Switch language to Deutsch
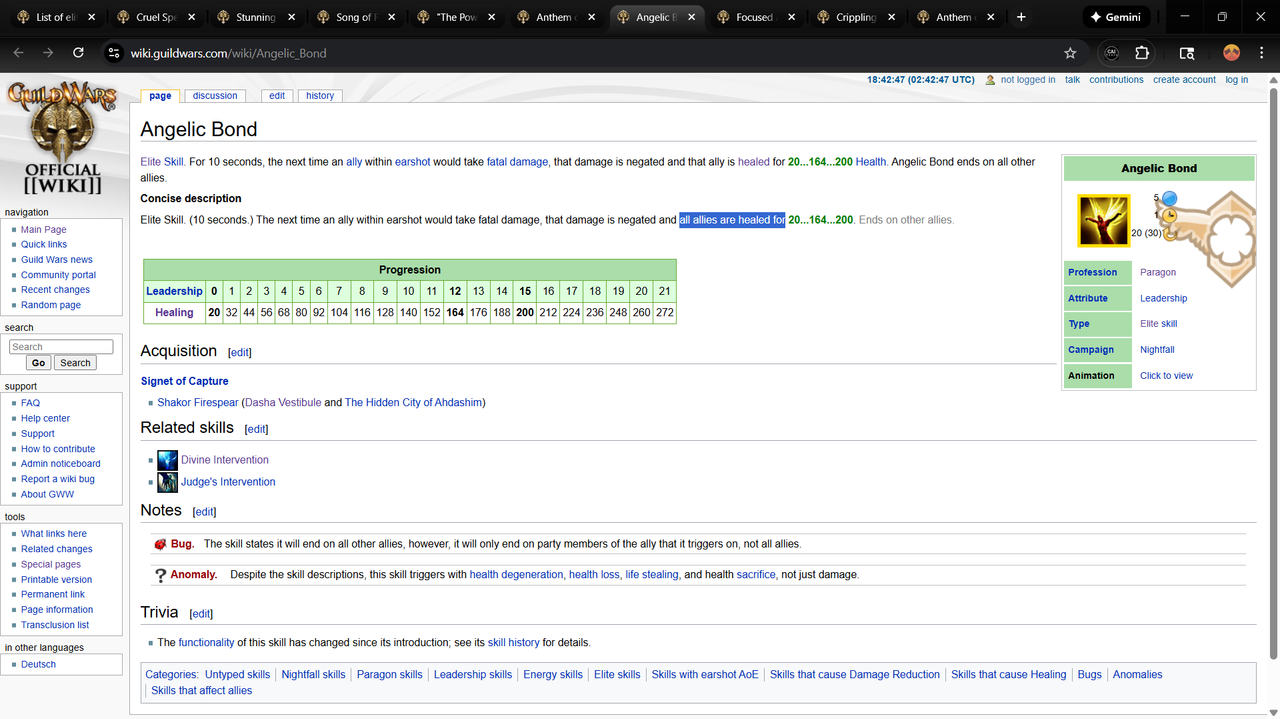Viewport: 1280px width, 719px height. click(x=38, y=664)
